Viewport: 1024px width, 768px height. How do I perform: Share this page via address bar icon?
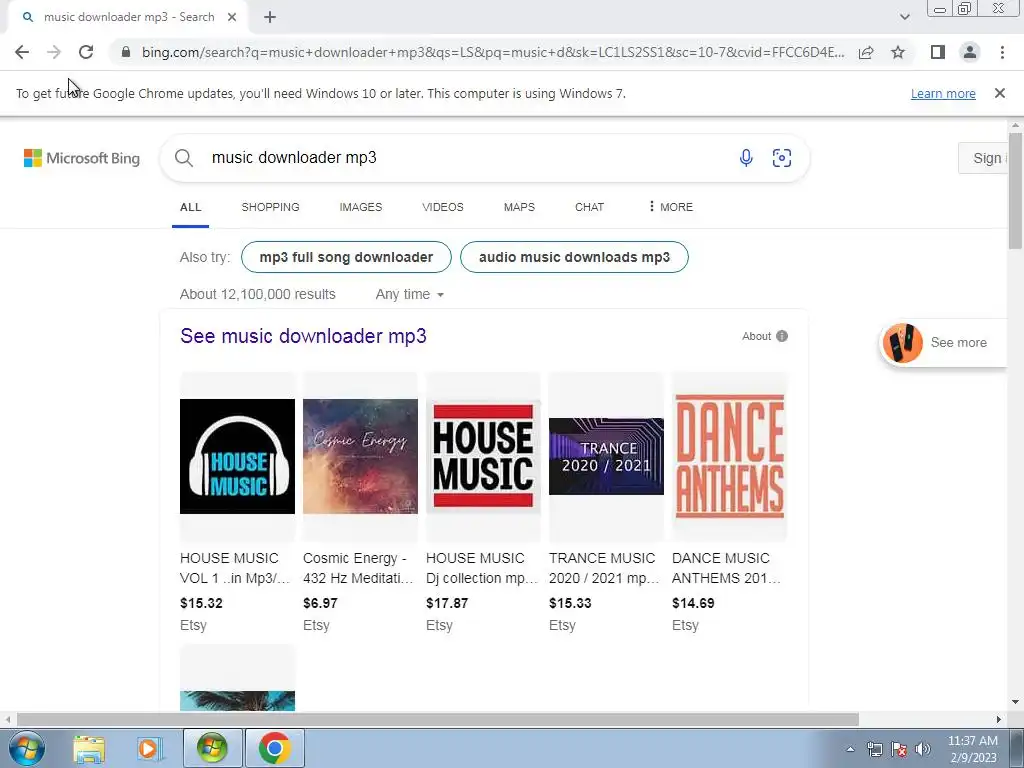tap(866, 52)
